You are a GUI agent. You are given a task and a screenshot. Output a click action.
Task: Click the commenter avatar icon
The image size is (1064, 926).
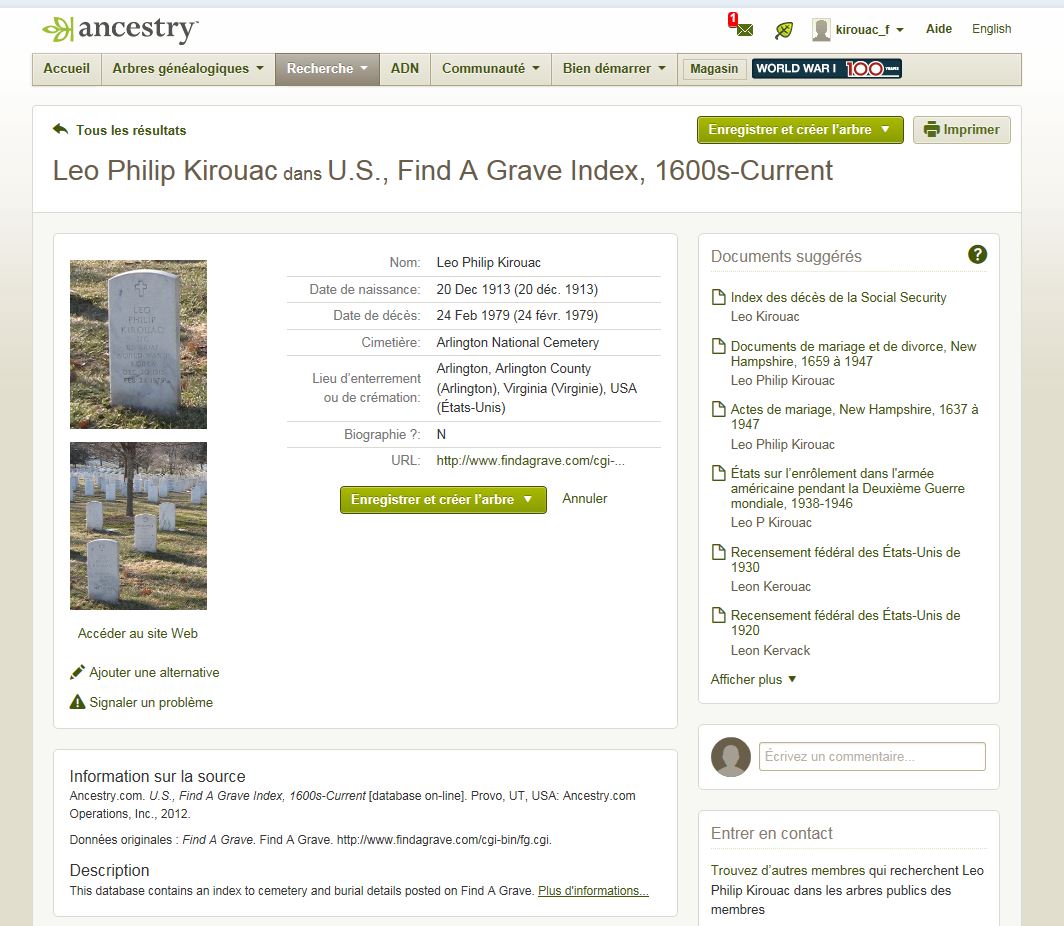(x=731, y=757)
